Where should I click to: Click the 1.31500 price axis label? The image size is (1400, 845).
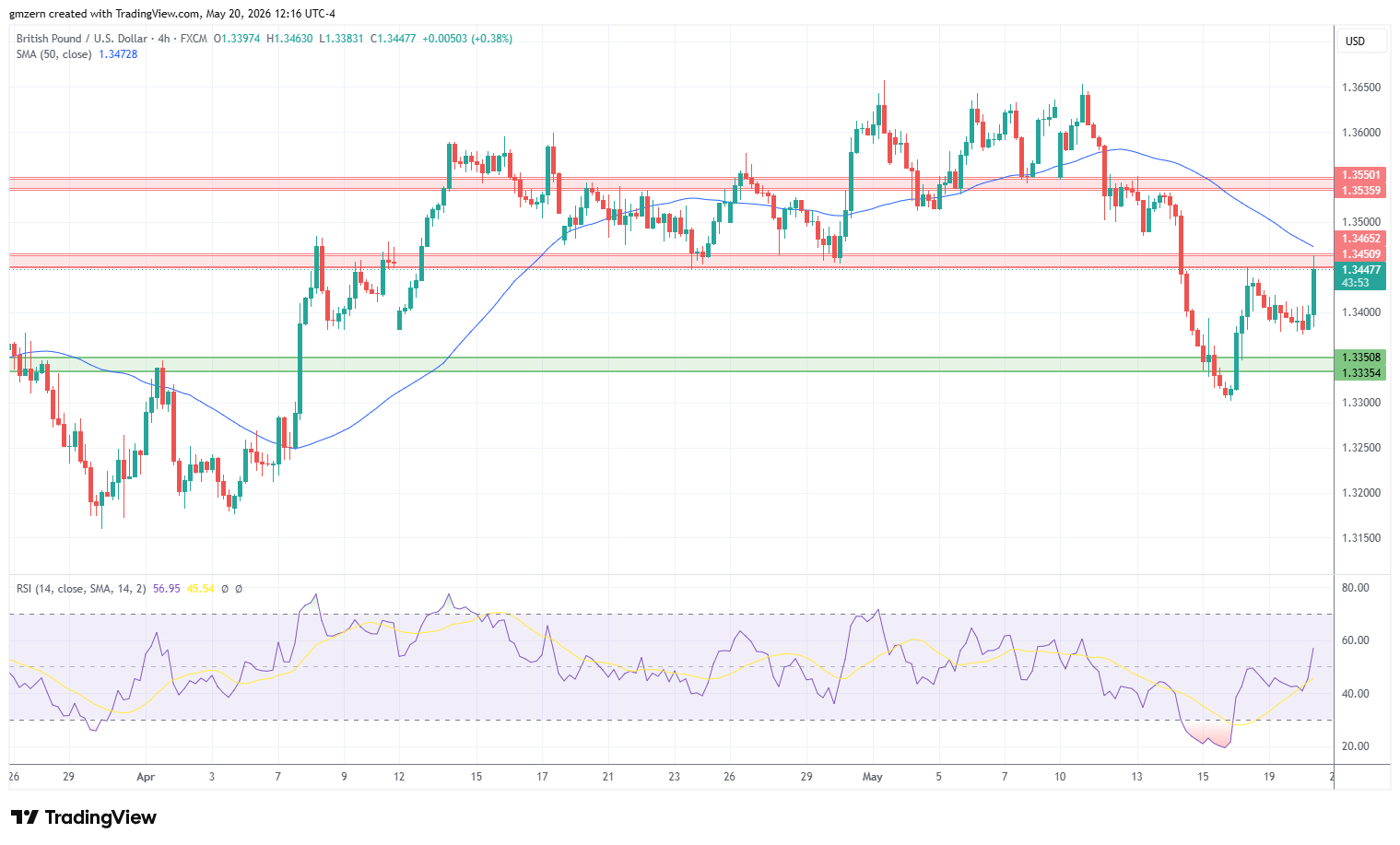[1361, 538]
